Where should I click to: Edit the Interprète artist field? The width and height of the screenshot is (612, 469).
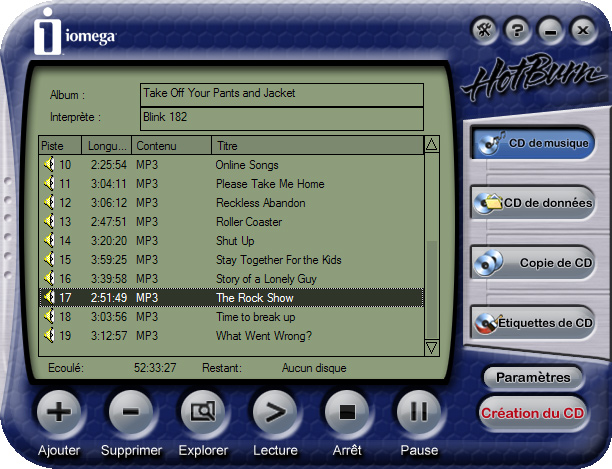[x=282, y=118]
